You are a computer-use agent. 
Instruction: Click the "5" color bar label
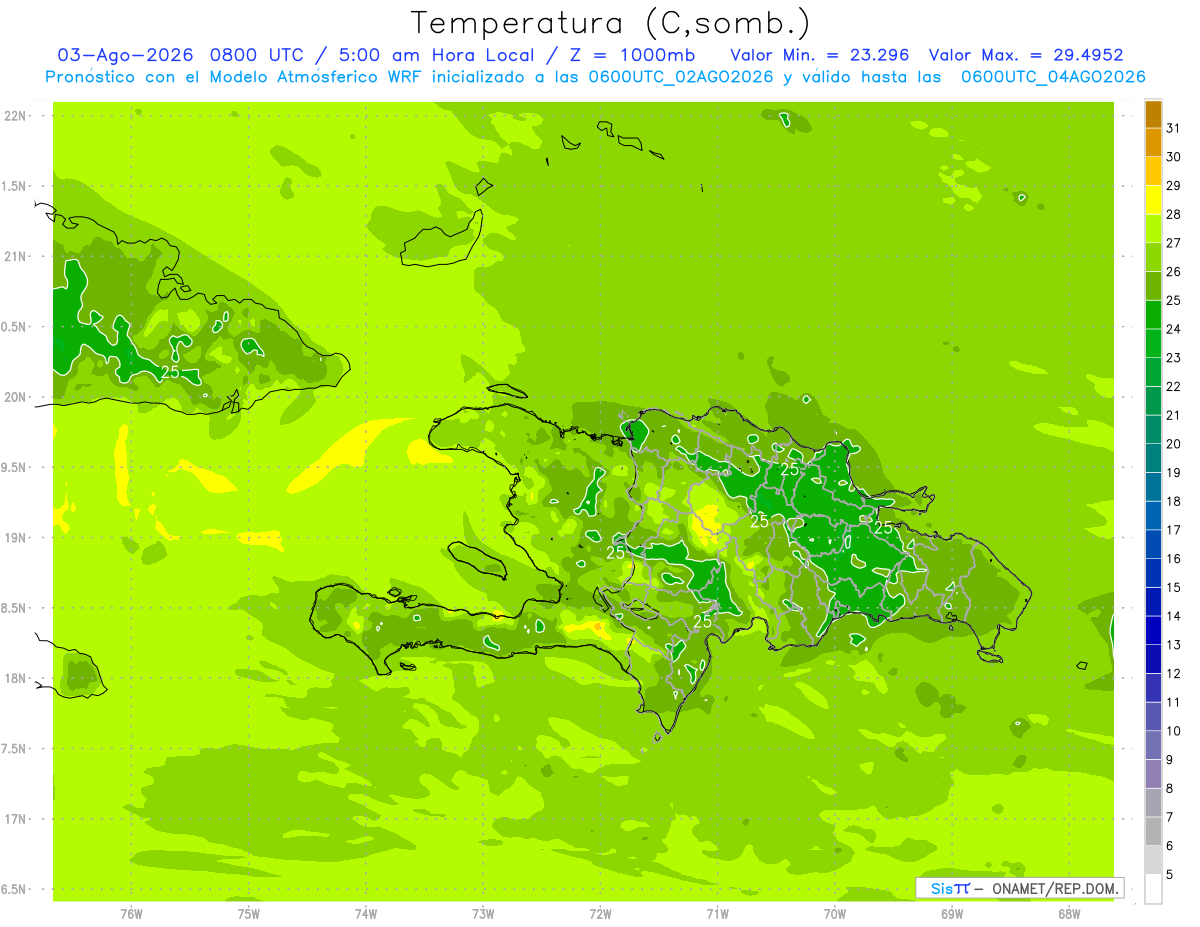(x=1170, y=875)
